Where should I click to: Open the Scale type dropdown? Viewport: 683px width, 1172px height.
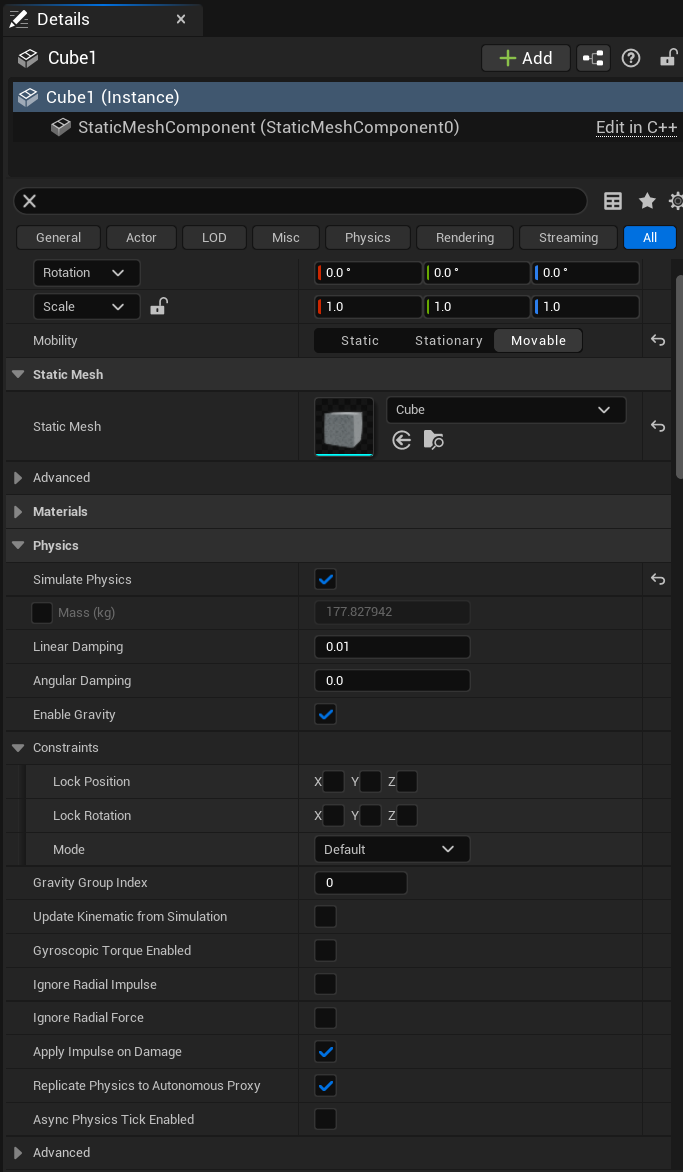click(87, 306)
